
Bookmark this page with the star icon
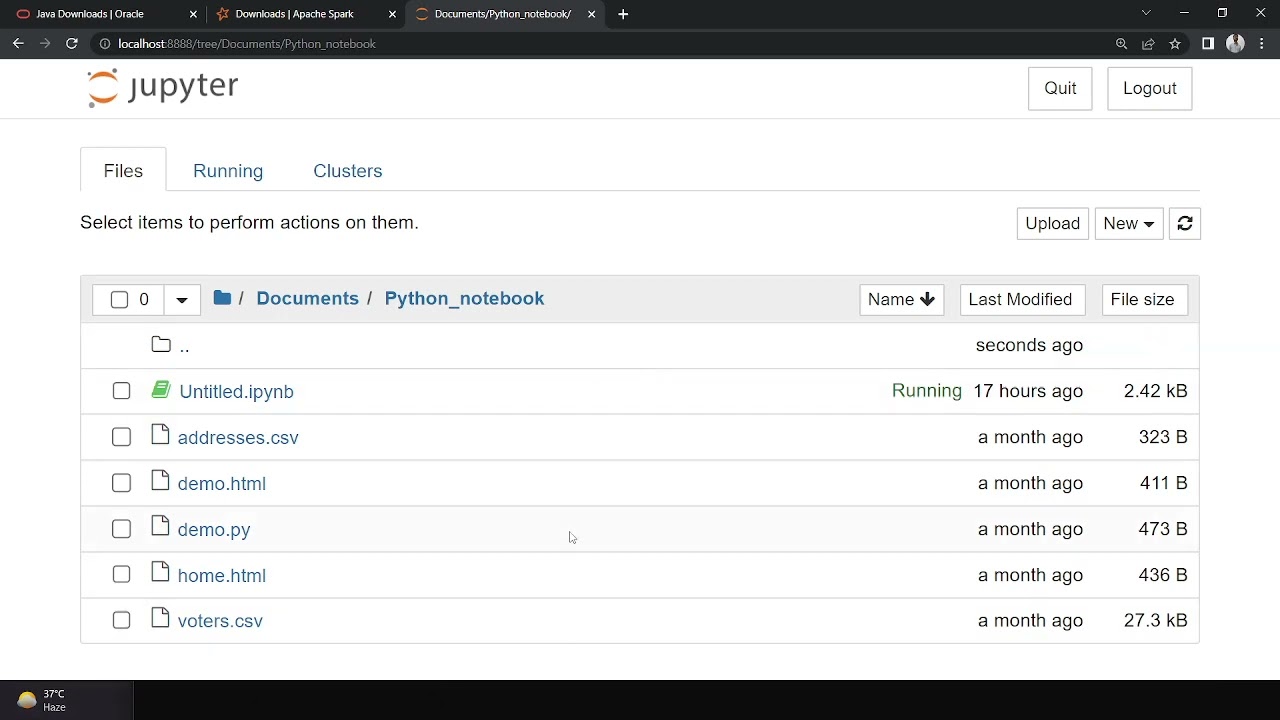tap(1175, 44)
